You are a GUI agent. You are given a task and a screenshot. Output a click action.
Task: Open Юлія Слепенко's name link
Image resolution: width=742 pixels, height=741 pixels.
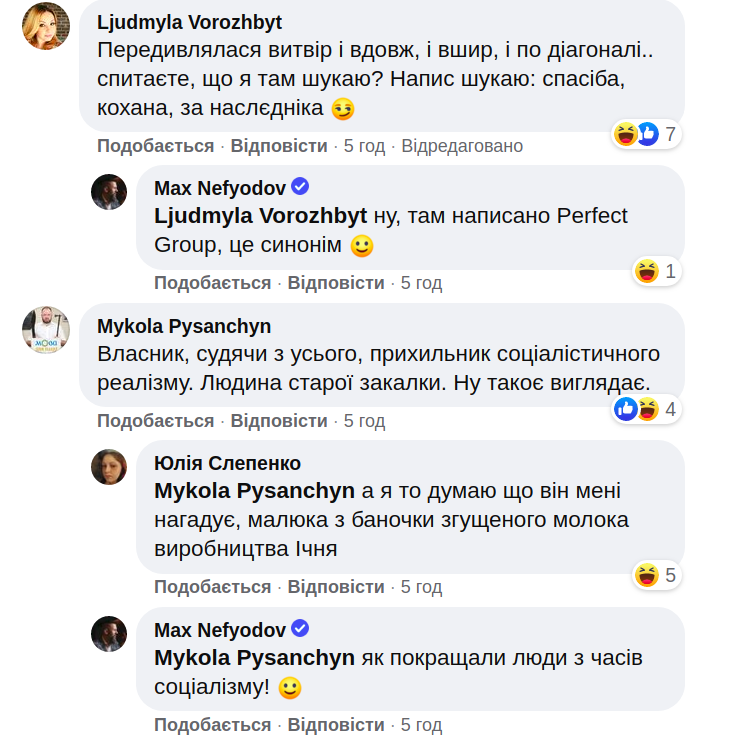227,463
